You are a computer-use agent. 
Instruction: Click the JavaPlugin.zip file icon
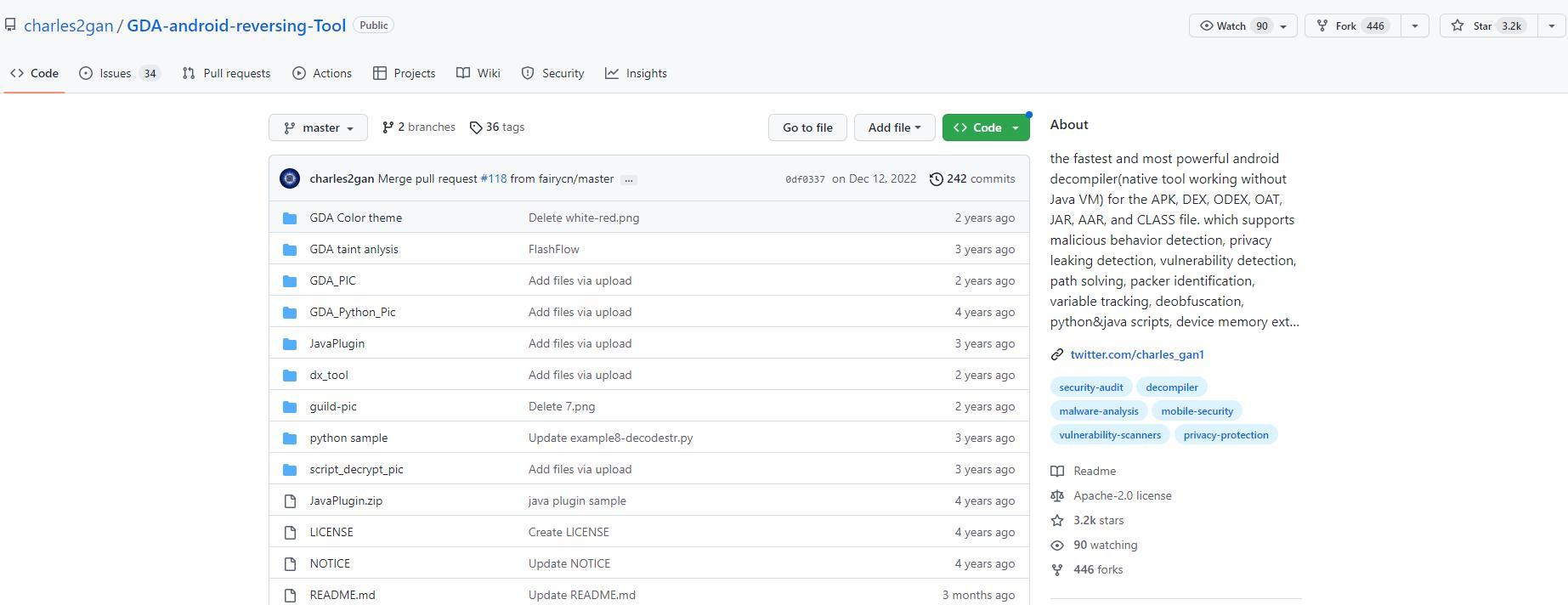point(290,501)
